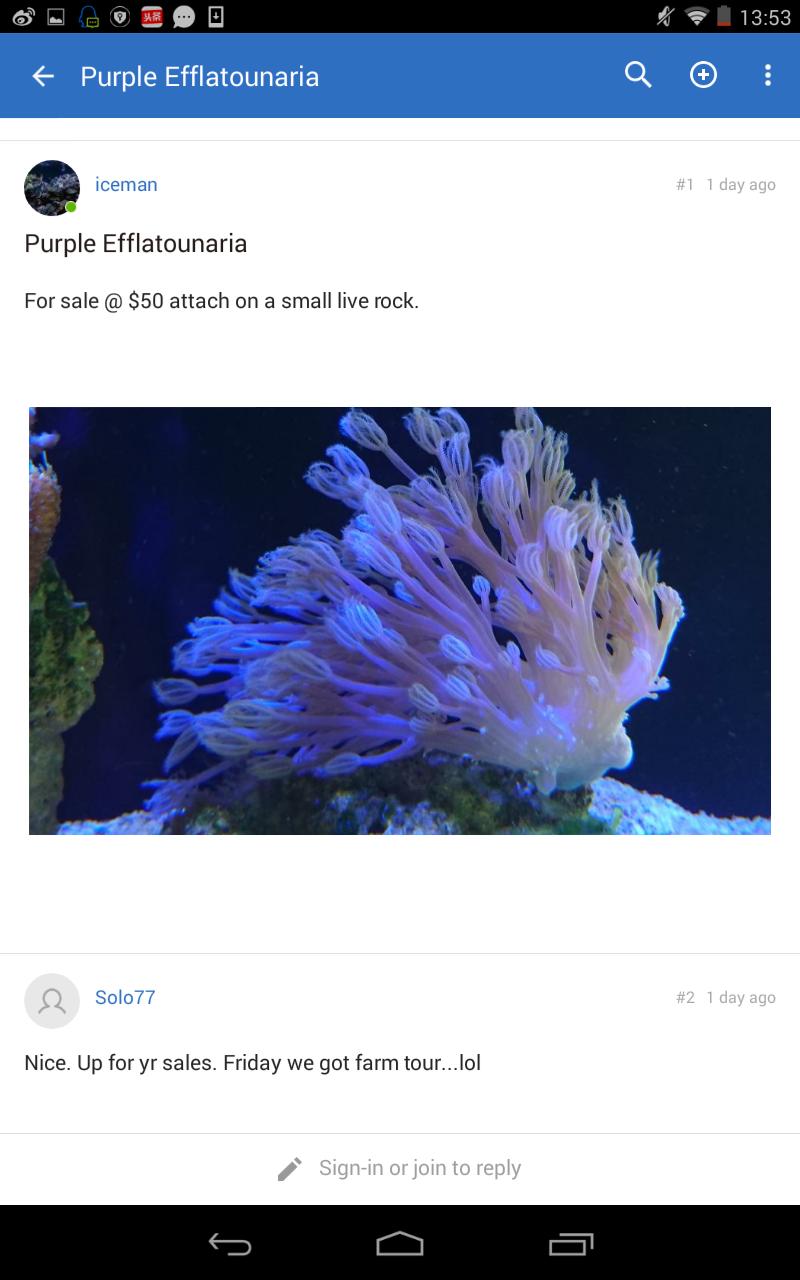
Task: Tap the back arrow in header
Action: click(x=43, y=76)
